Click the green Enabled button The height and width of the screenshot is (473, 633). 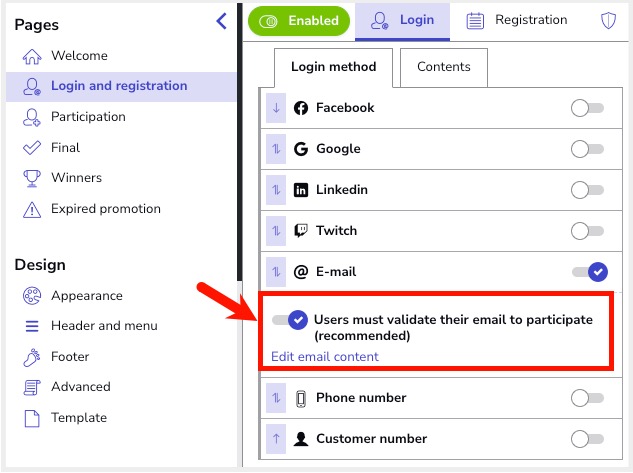pyautogui.click(x=300, y=20)
